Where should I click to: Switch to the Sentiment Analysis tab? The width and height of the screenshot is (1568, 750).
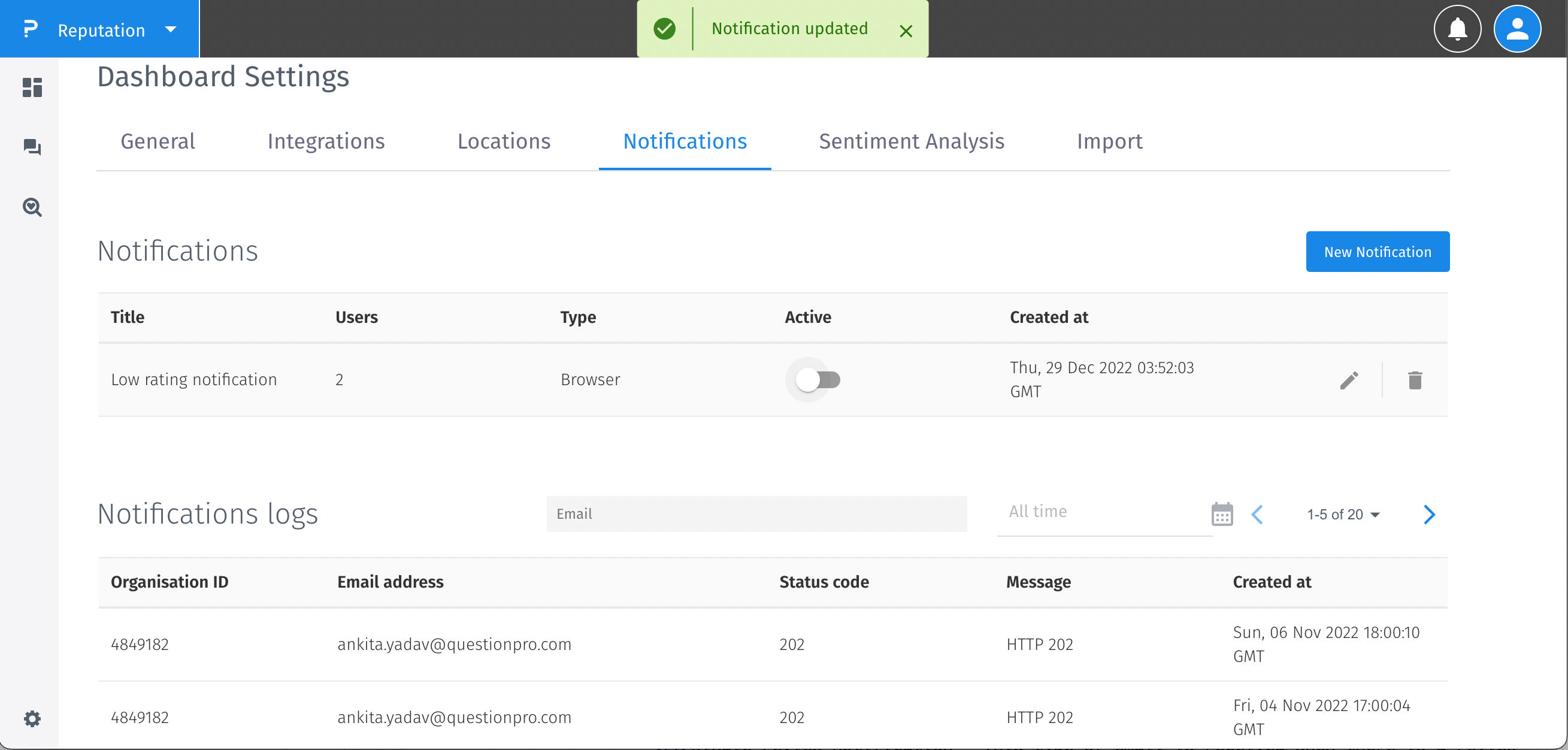pos(911,141)
